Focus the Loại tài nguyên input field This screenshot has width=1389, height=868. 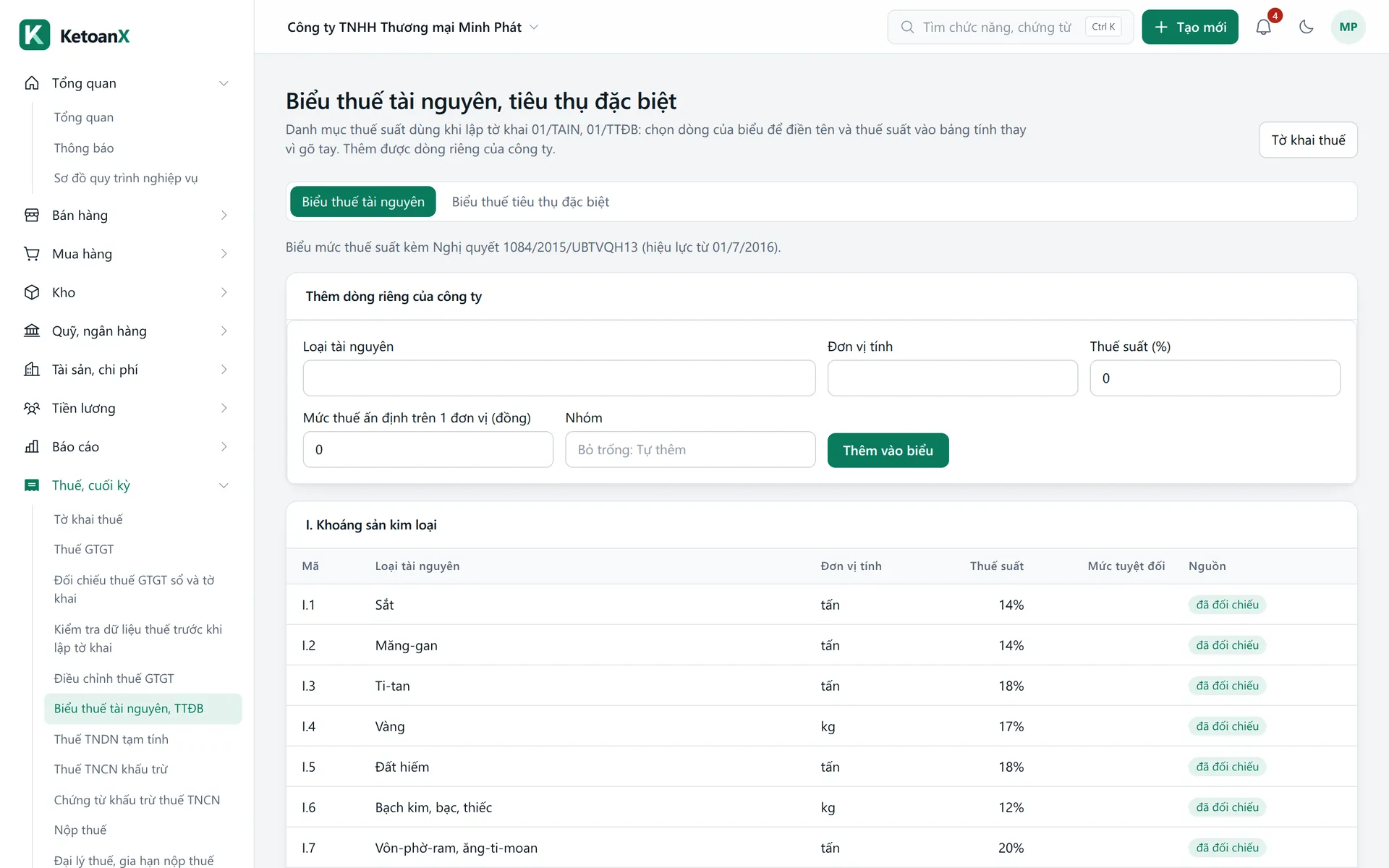559,378
